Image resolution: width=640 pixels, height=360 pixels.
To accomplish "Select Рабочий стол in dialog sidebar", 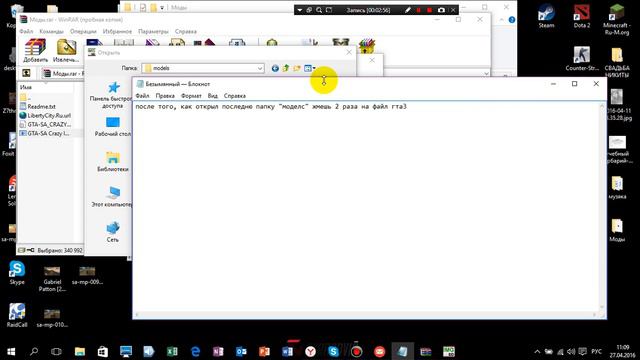I will 113,127.
